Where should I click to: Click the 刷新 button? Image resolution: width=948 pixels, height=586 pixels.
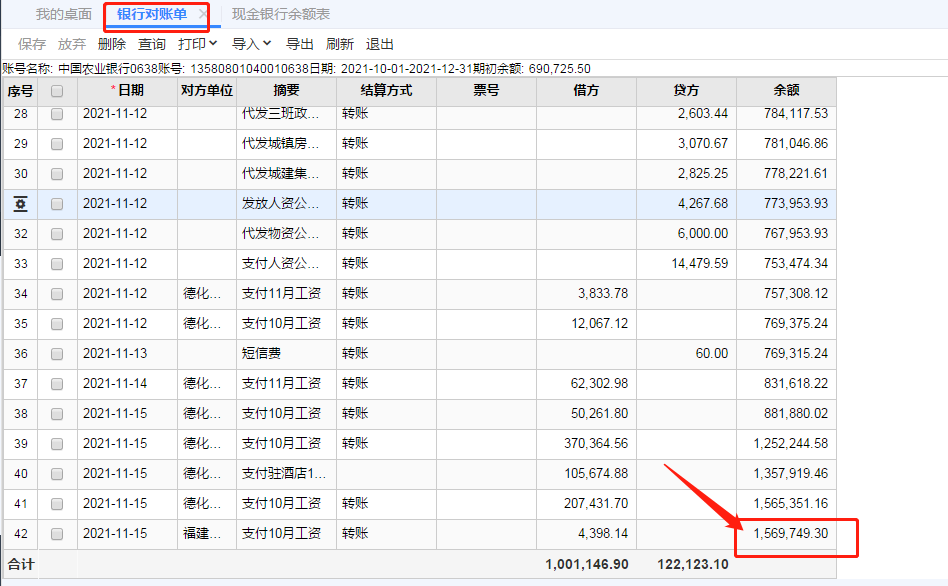[340, 44]
